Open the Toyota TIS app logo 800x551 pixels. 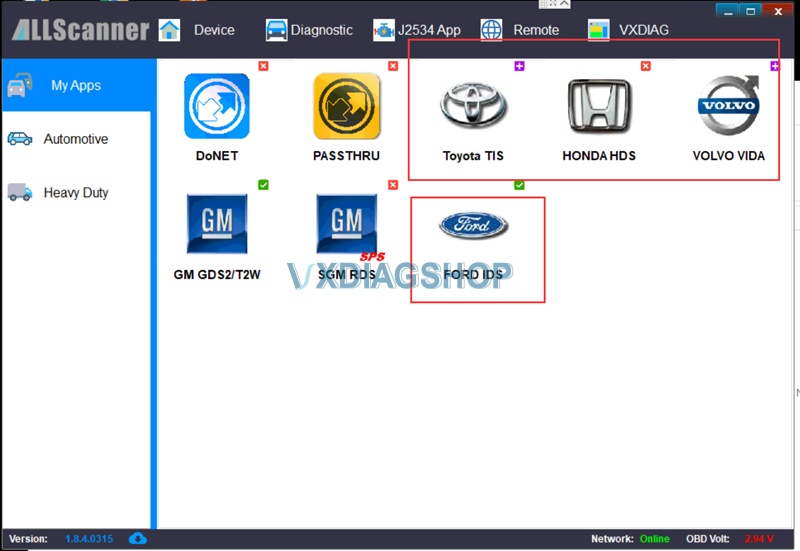[x=473, y=105]
